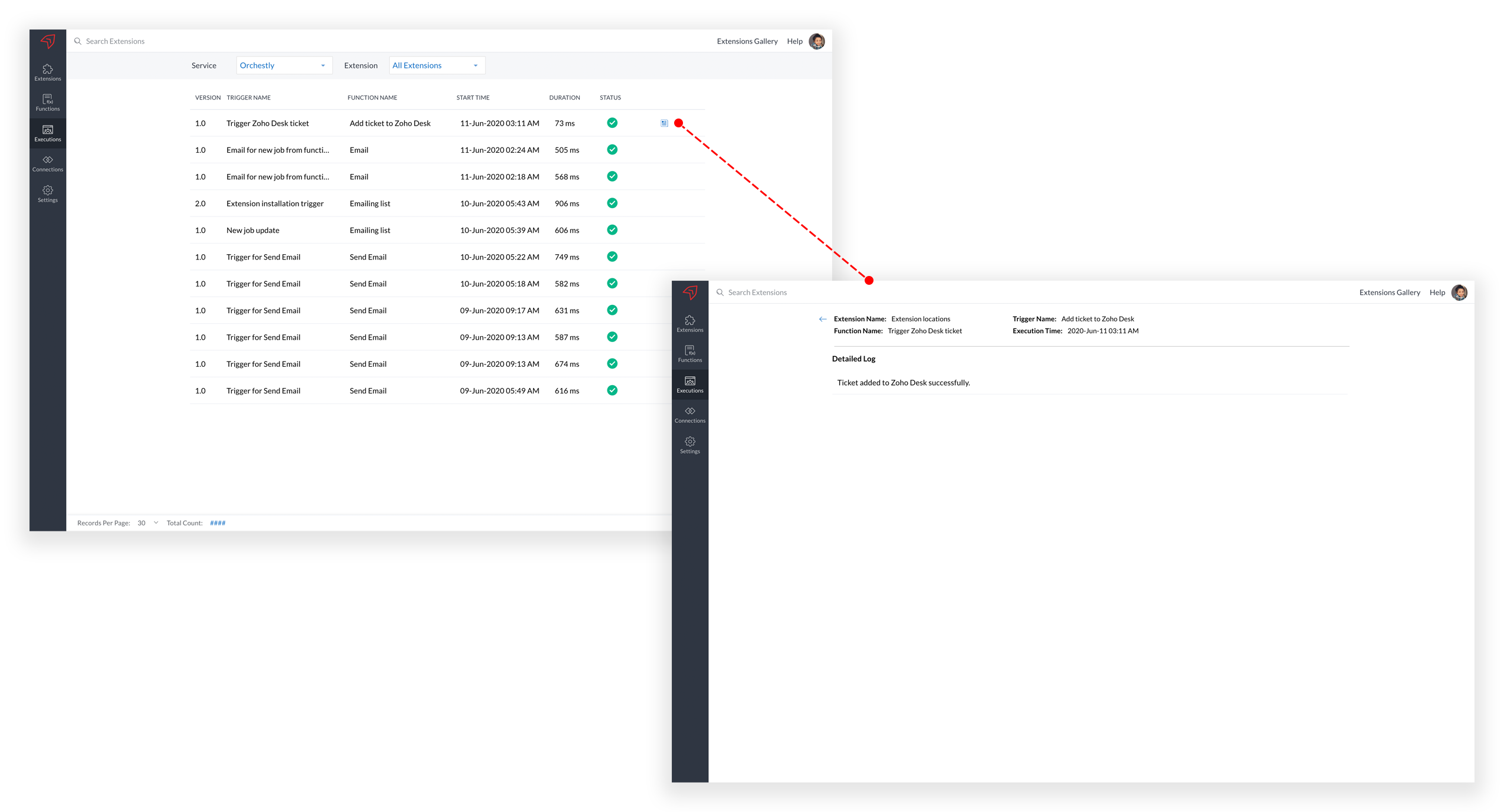Open Extensions Gallery link in left window
The width and height of the screenshot is (1504, 812).
[747, 41]
